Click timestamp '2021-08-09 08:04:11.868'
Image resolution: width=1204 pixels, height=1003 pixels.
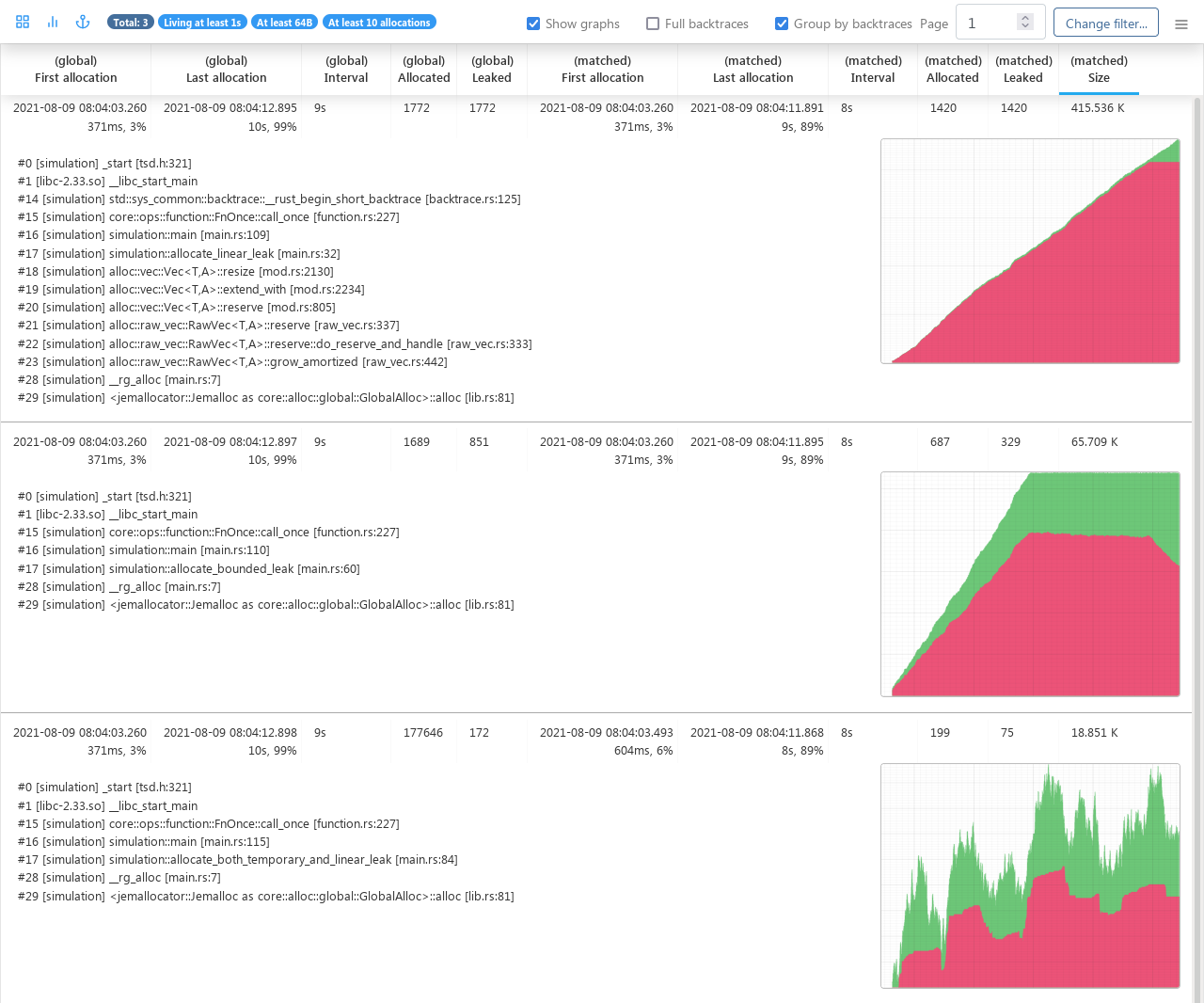[757, 732]
